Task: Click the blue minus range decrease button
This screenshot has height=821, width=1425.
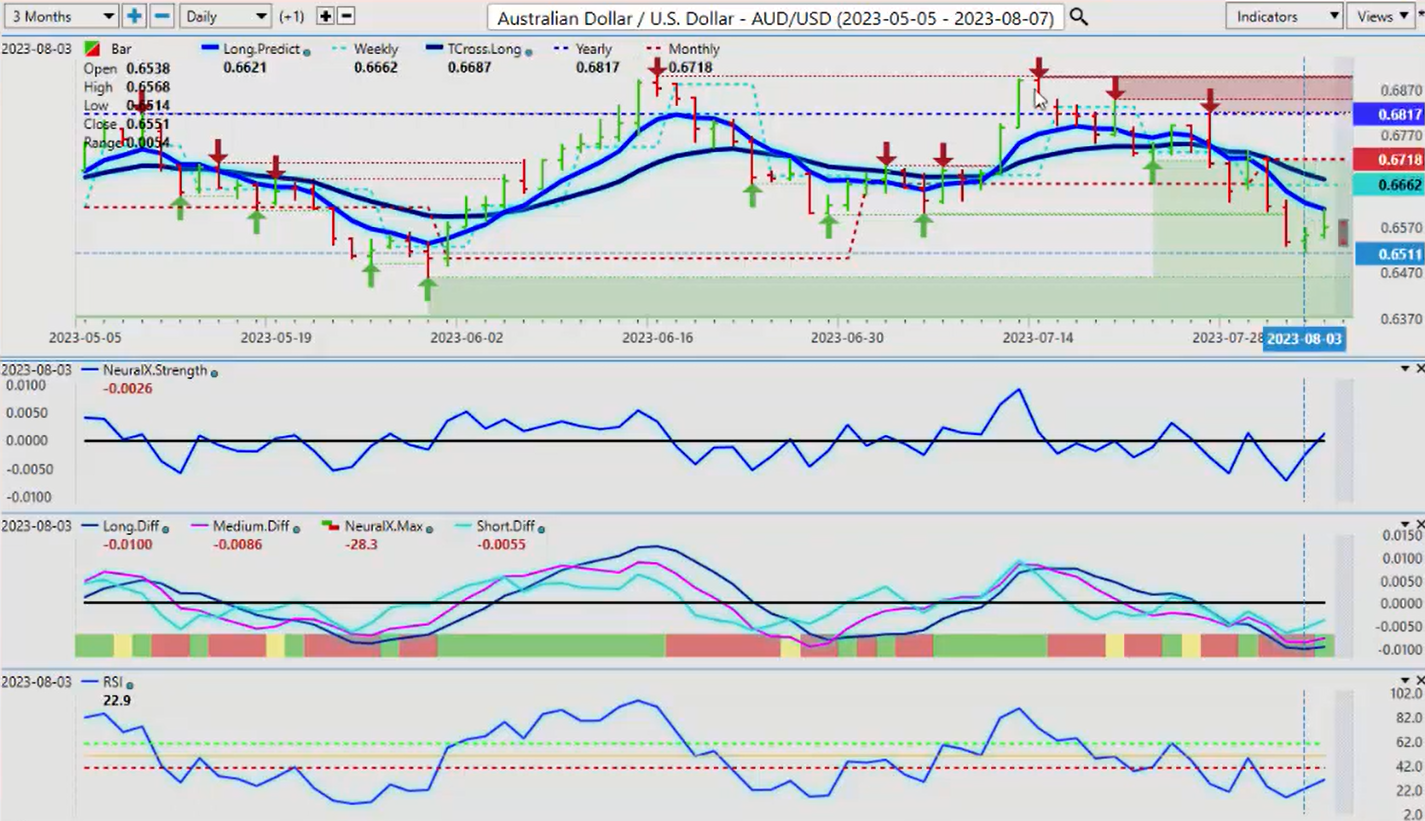Action: [x=162, y=16]
